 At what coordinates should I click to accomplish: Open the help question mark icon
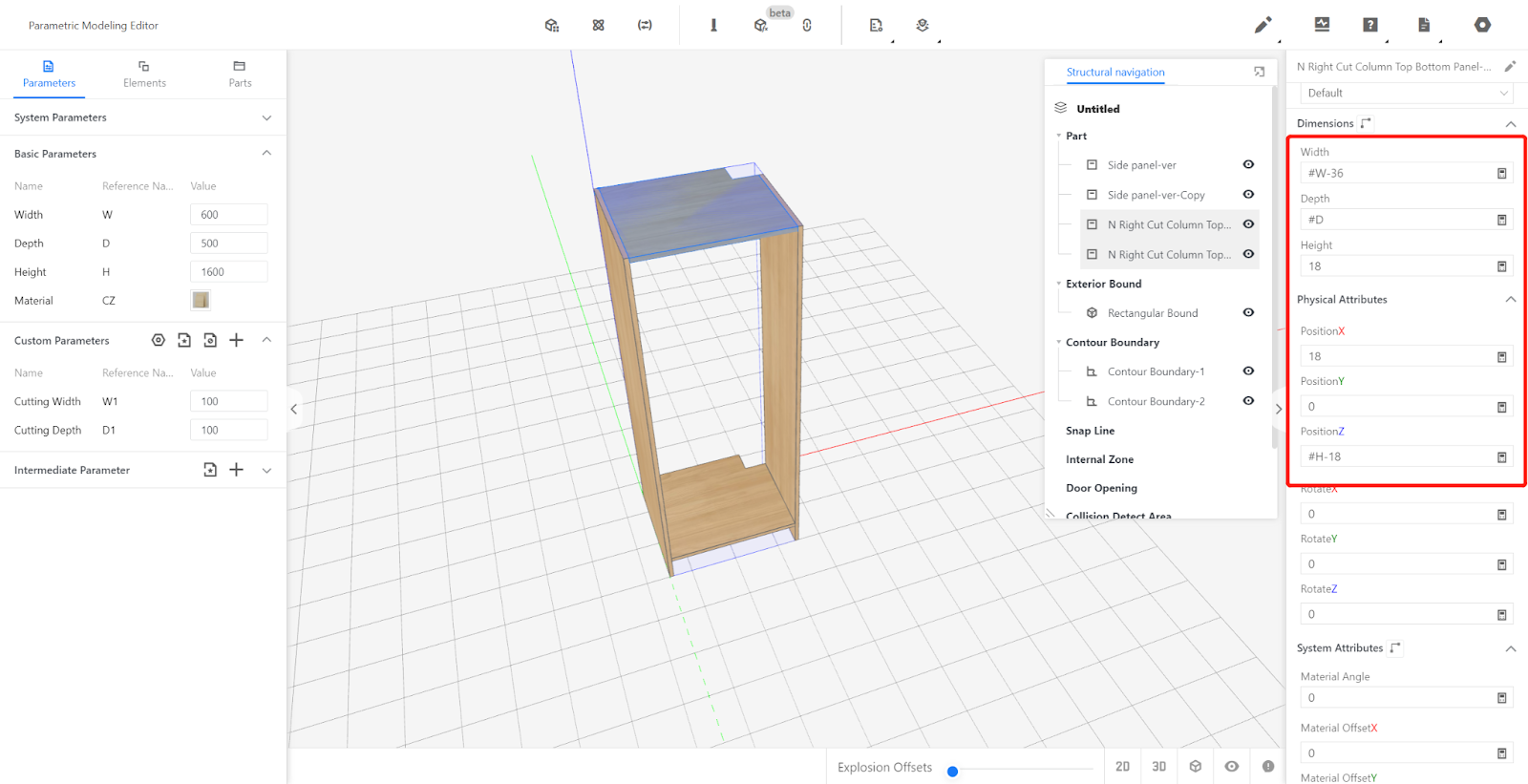point(1370,25)
